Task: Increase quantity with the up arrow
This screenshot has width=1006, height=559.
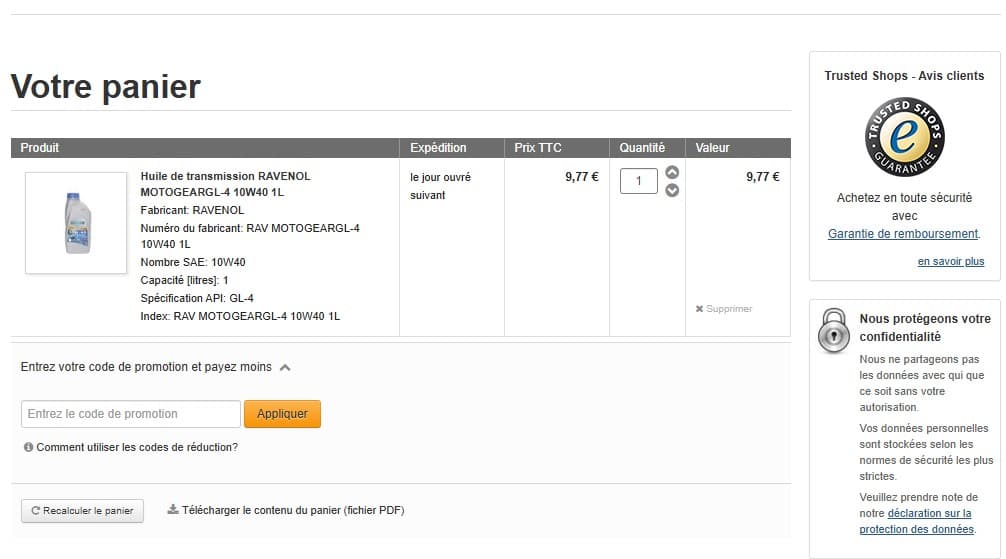Action: point(672,172)
